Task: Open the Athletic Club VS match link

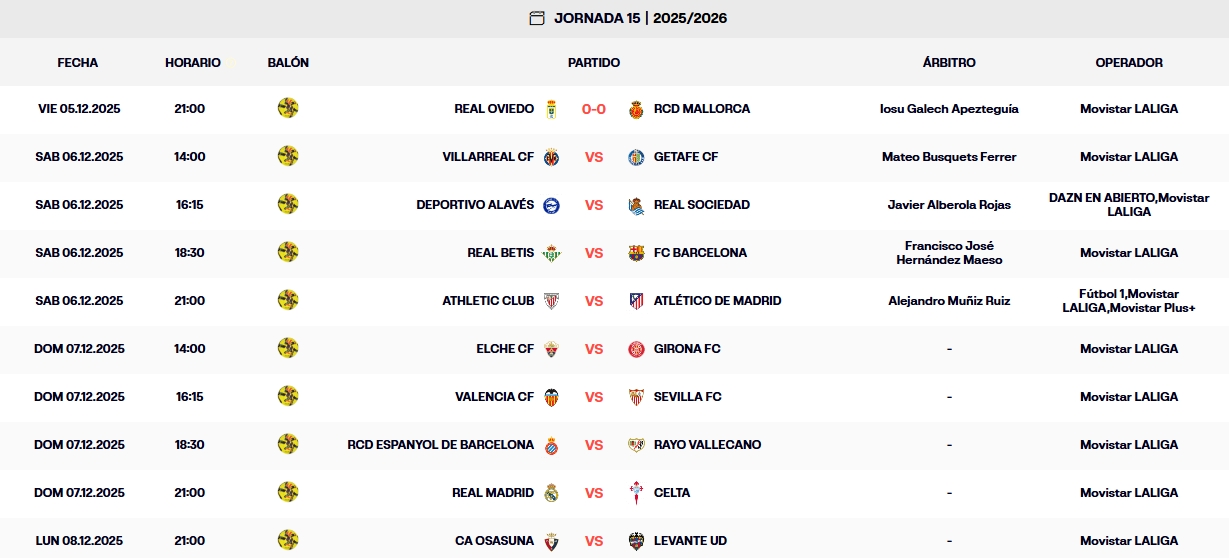Action: 594,301
